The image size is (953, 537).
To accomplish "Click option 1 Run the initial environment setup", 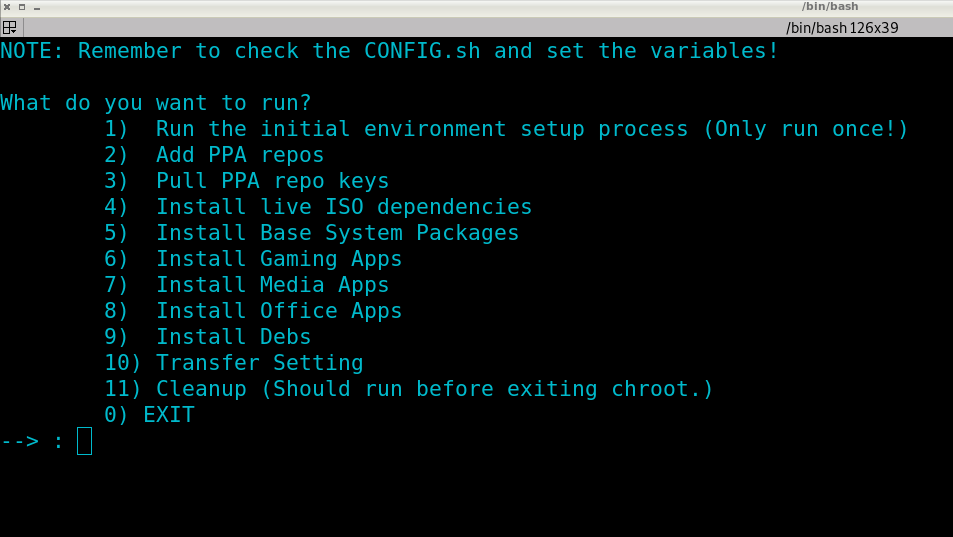I will point(506,129).
